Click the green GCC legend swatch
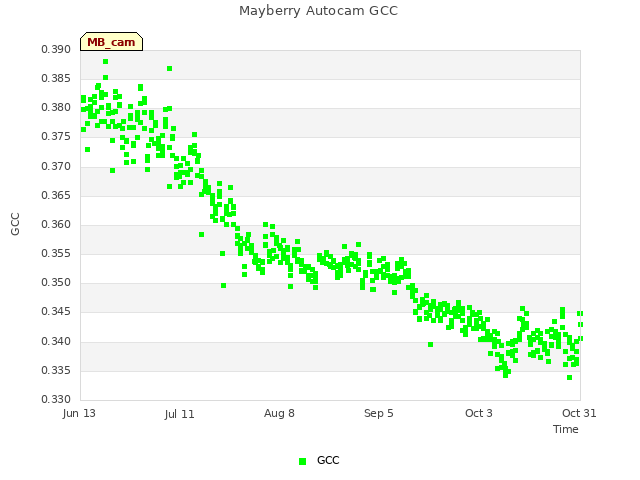Viewport: 640px width, 480px height. click(x=302, y=461)
